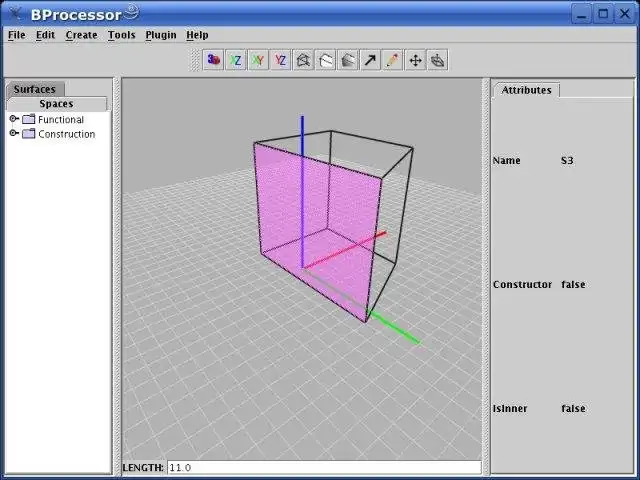The height and width of the screenshot is (480, 640).
Task: Minimize the BProcessor window
Action: (581, 14)
